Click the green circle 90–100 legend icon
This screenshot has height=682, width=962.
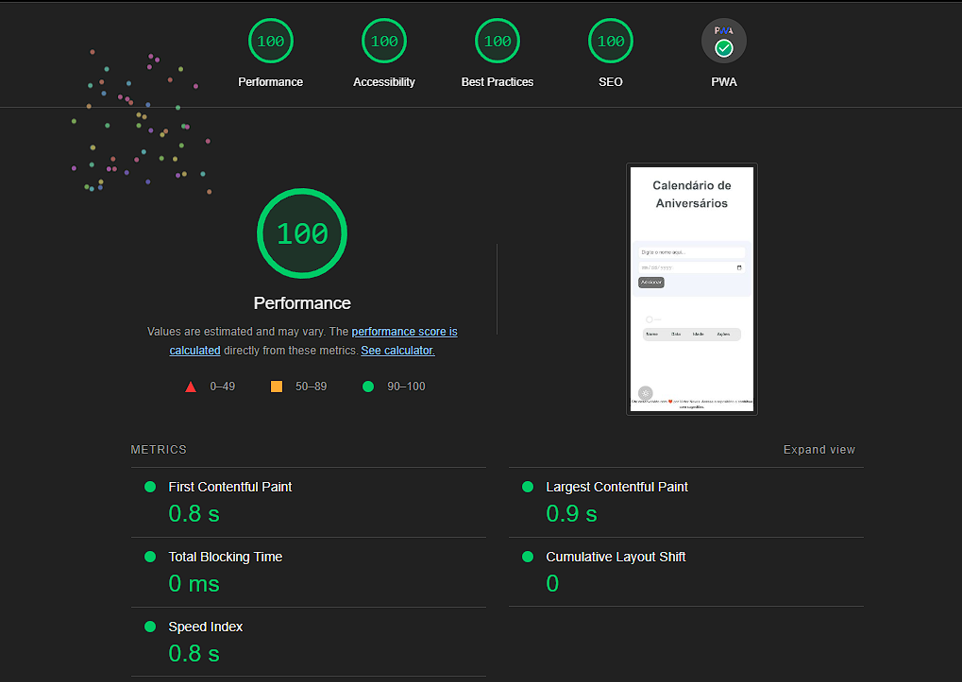368,386
